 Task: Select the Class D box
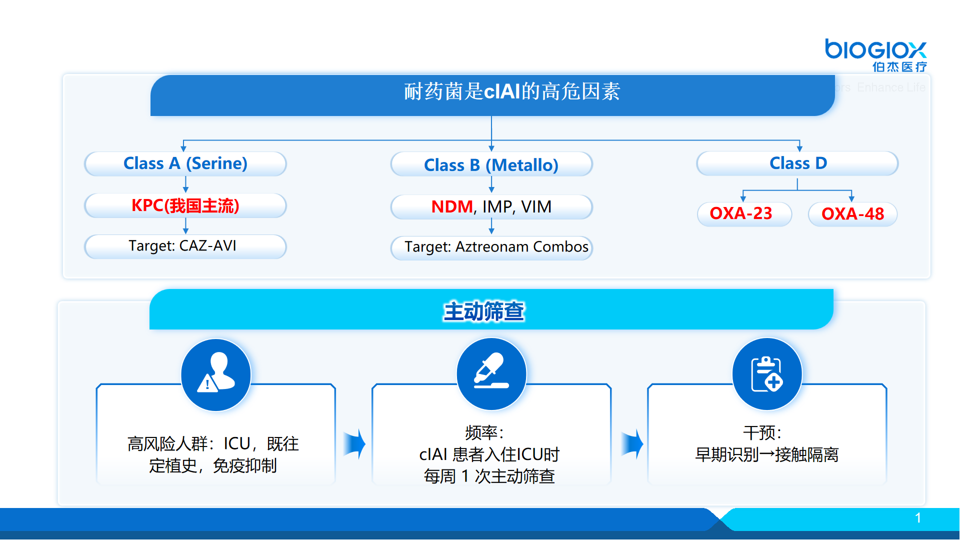tap(797, 163)
